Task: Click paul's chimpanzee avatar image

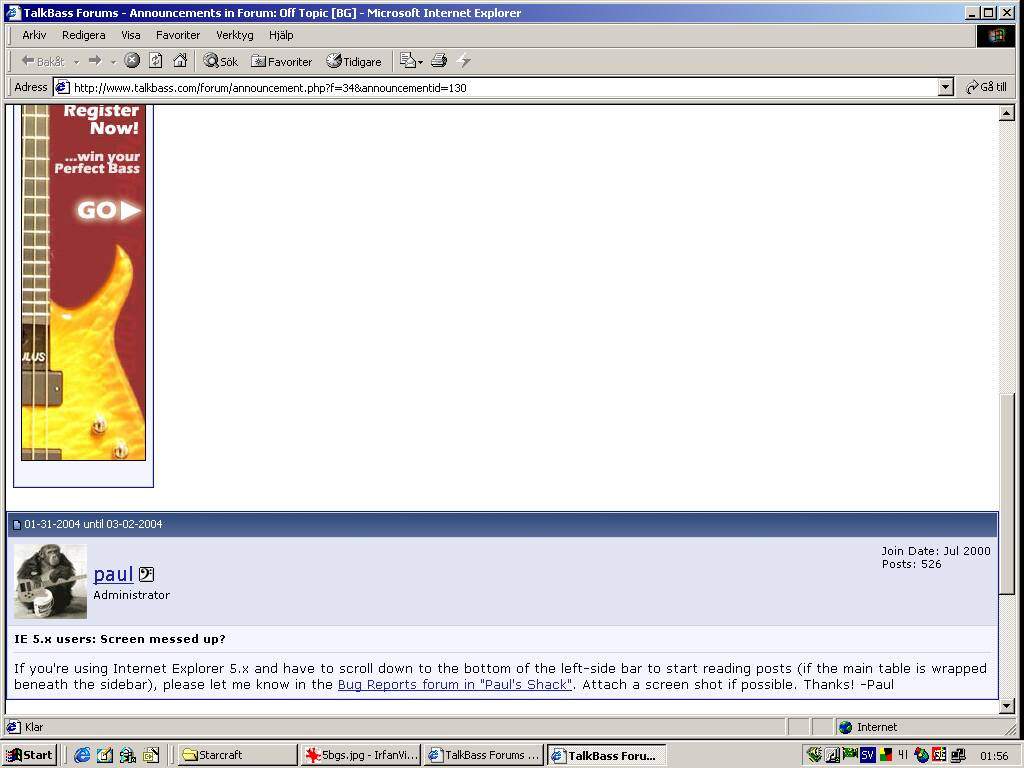Action: point(50,581)
